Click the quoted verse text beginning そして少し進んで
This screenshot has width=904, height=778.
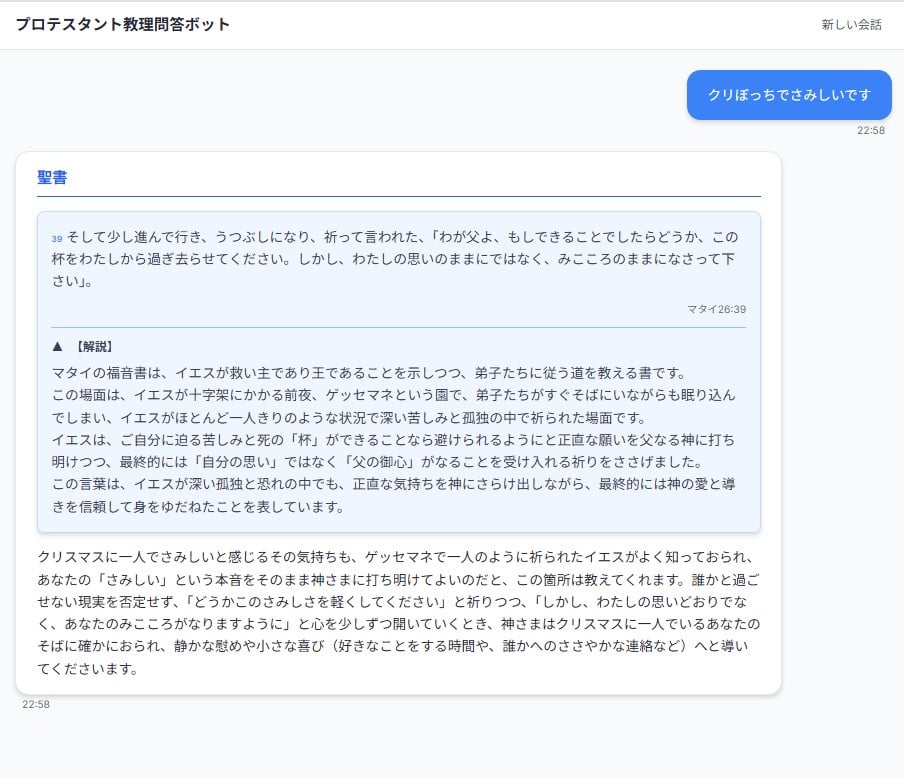pyautogui.click(x=400, y=259)
